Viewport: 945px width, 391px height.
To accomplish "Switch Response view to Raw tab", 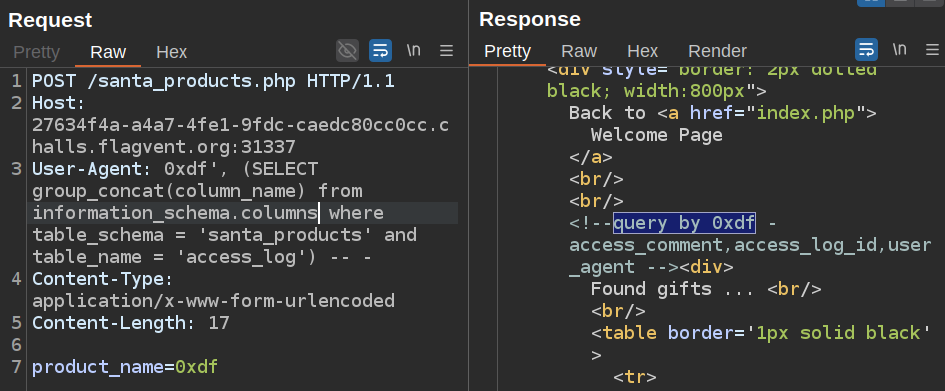I will click(x=579, y=51).
